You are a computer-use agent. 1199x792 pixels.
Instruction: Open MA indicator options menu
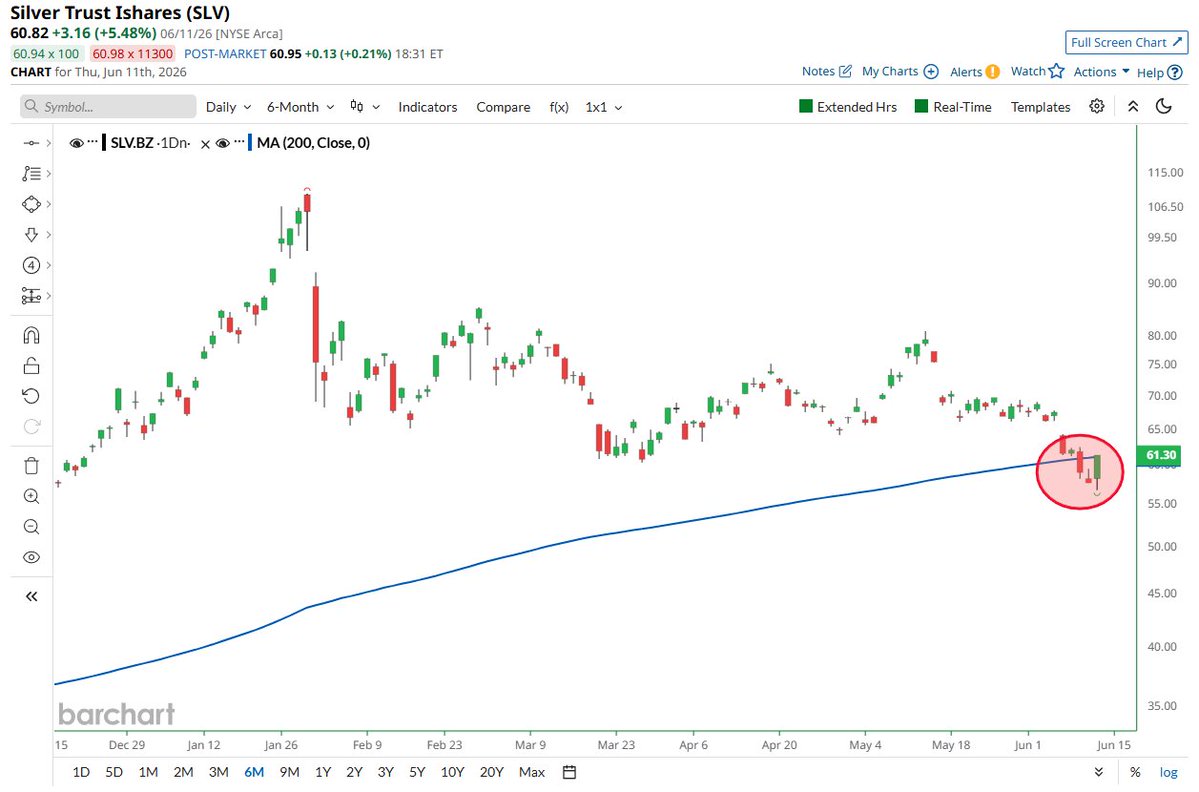pos(239,143)
